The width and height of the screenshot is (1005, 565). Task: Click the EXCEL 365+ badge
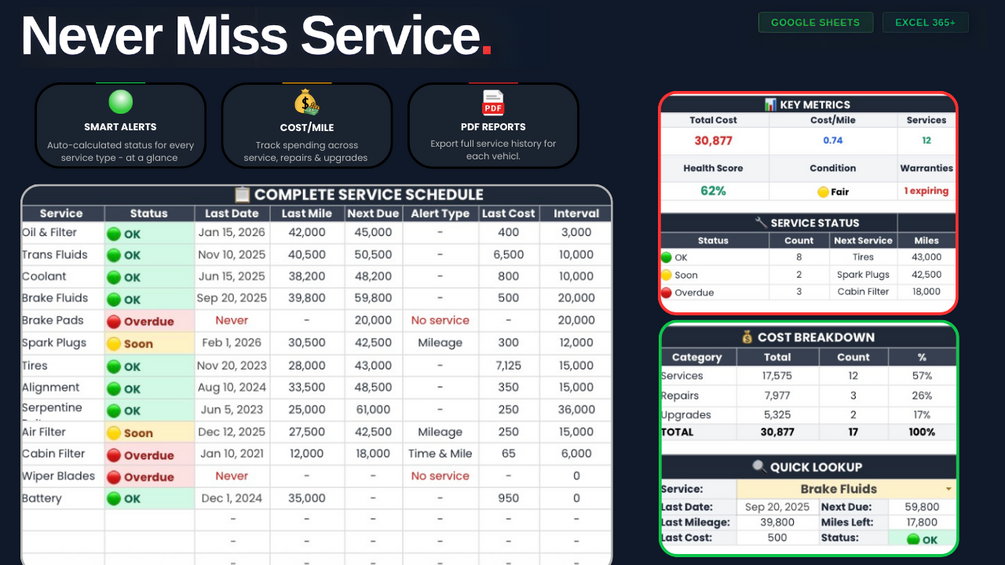(x=925, y=22)
